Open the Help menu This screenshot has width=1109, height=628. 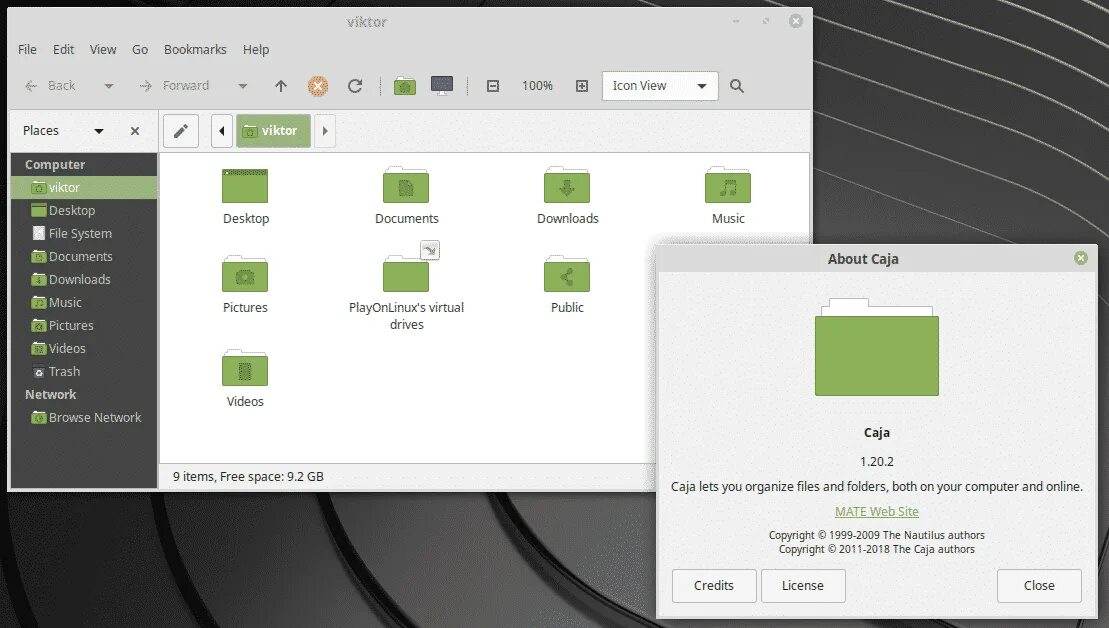256,50
